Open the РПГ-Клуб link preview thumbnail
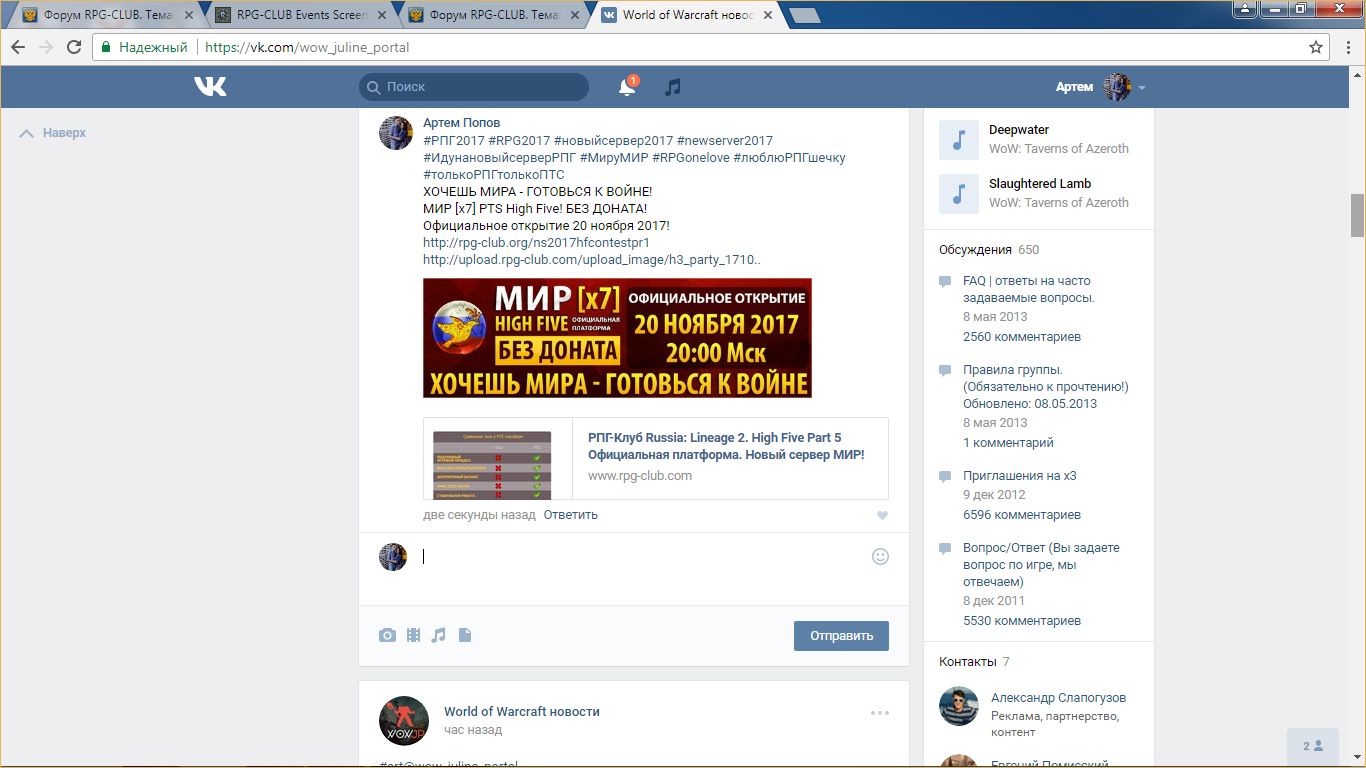 tap(492, 465)
